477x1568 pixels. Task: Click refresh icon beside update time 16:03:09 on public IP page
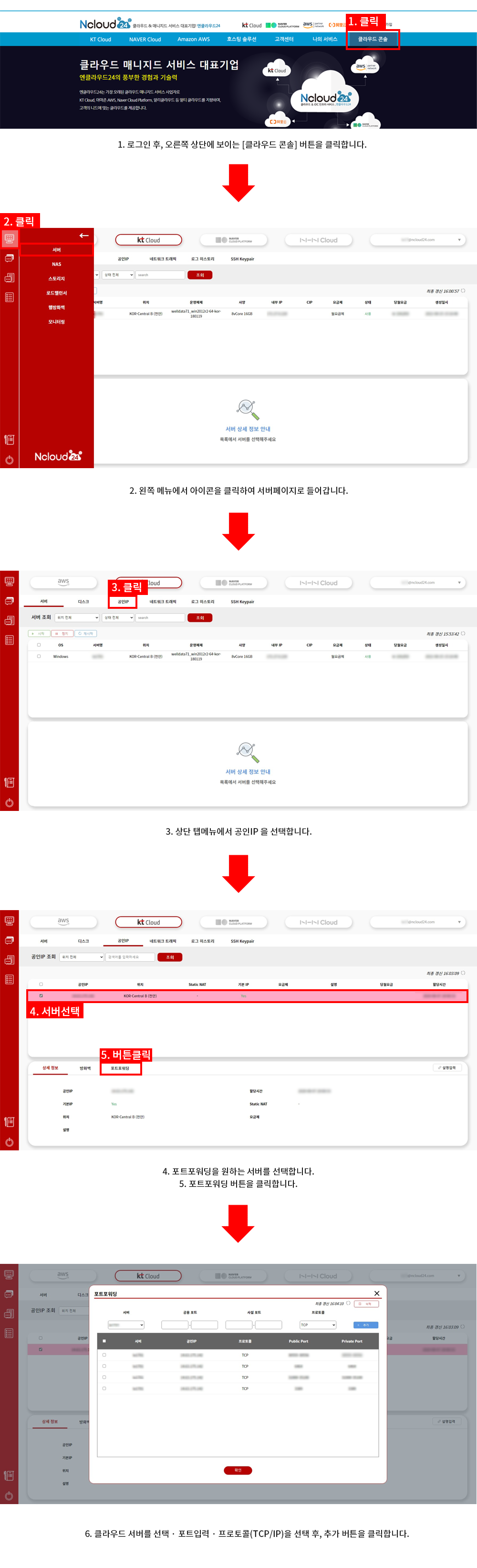[463, 973]
